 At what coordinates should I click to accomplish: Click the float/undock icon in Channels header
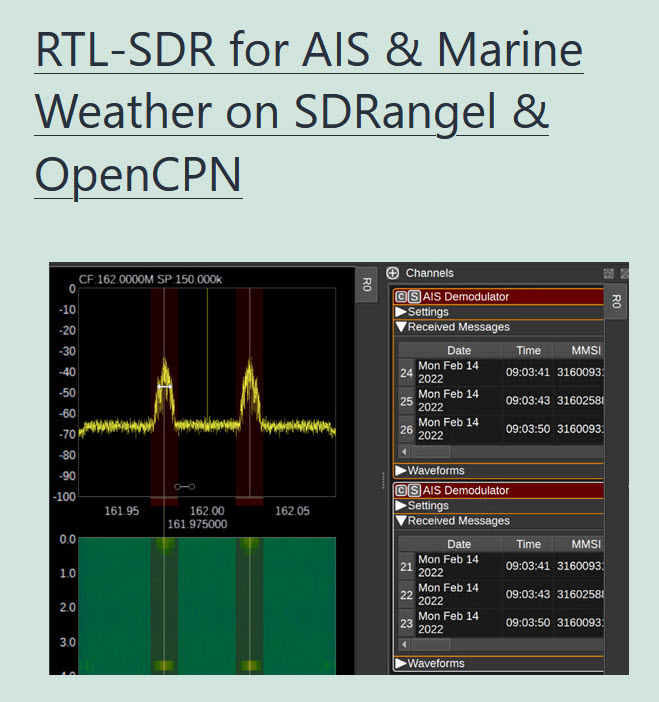pos(608,273)
